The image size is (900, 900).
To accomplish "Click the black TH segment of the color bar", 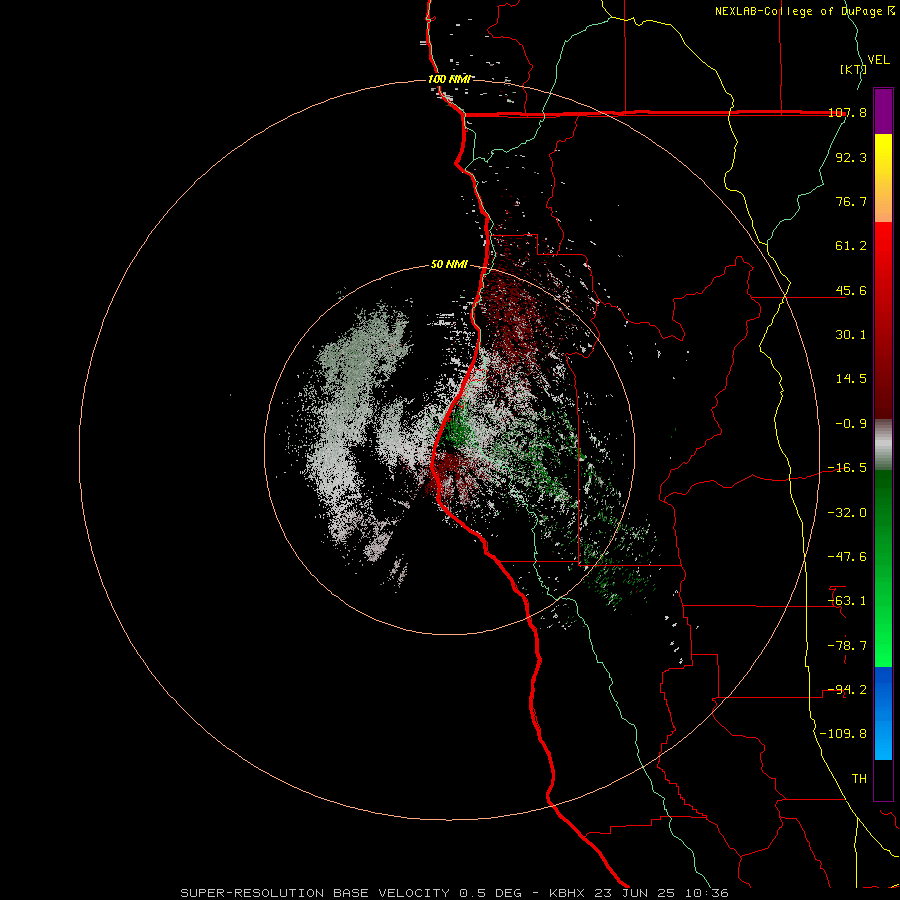I will (x=883, y=780).
